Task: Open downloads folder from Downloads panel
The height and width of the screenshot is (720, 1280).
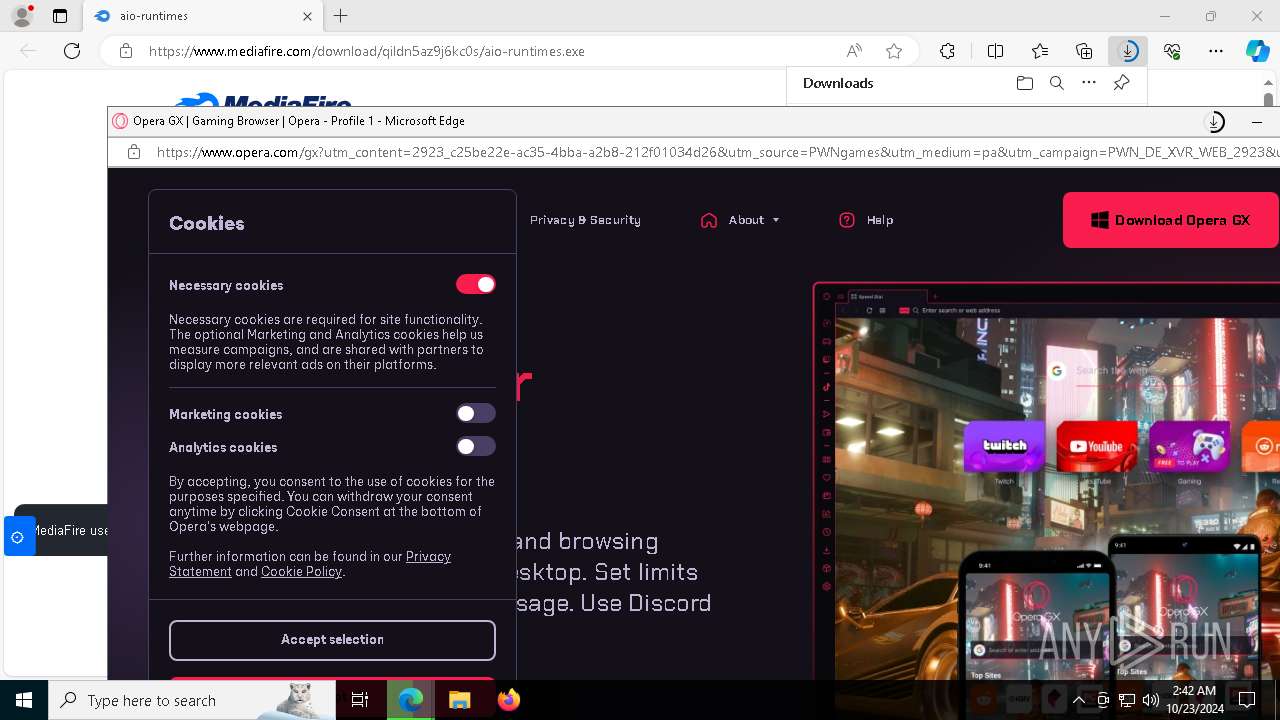Action: click(1024, 83)
